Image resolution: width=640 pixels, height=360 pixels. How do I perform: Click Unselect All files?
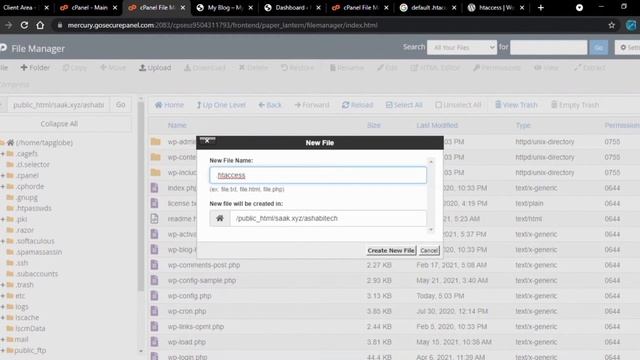[458, 105]
